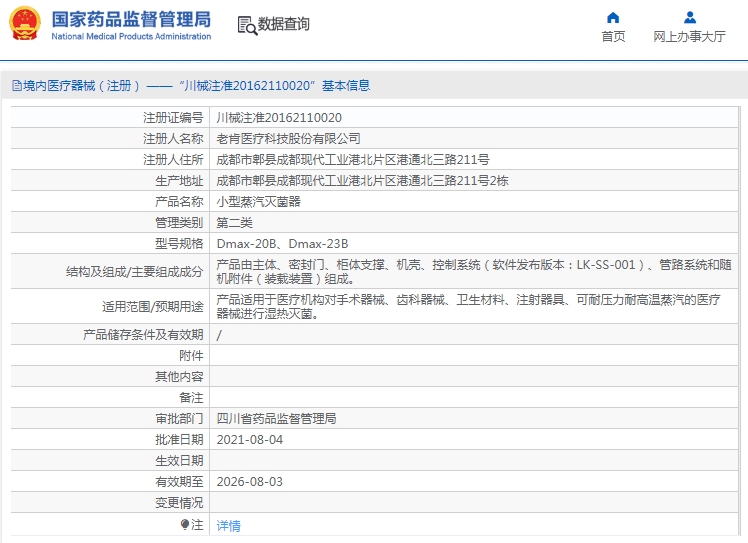The height and width of the screenshot is (543, 748).
Task: Click the 批准日期 label
Action: pos(179,440)
